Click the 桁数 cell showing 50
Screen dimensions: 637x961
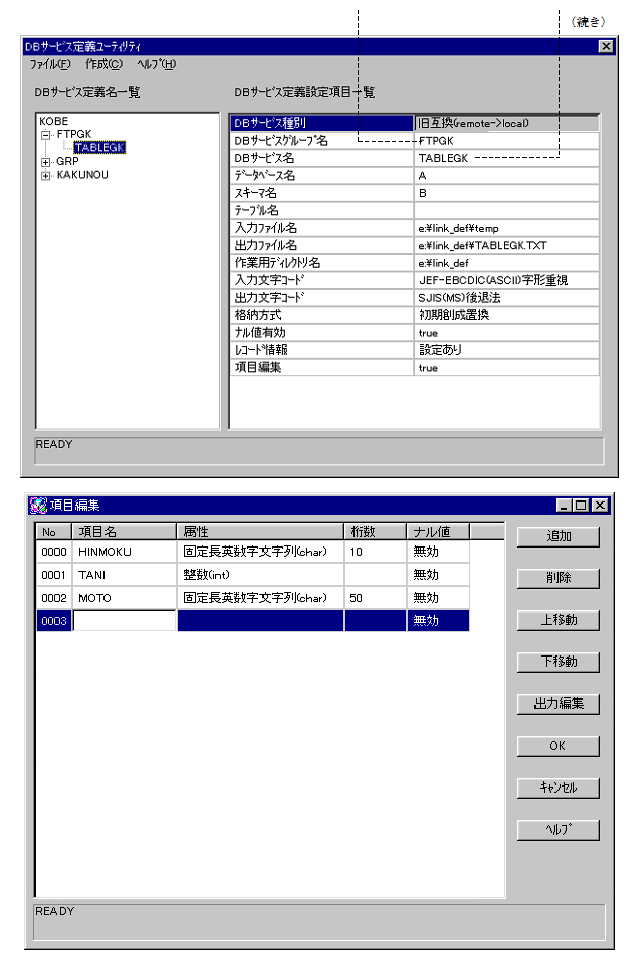click(x=375, y=598)
